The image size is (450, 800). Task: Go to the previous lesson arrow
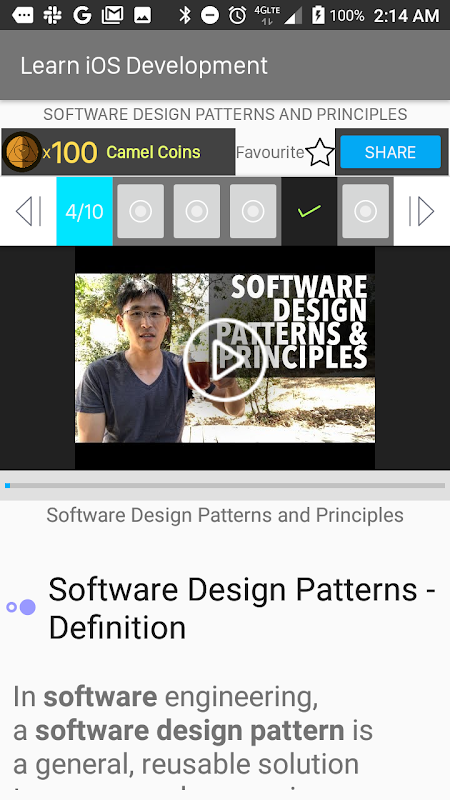coord(29,211)
